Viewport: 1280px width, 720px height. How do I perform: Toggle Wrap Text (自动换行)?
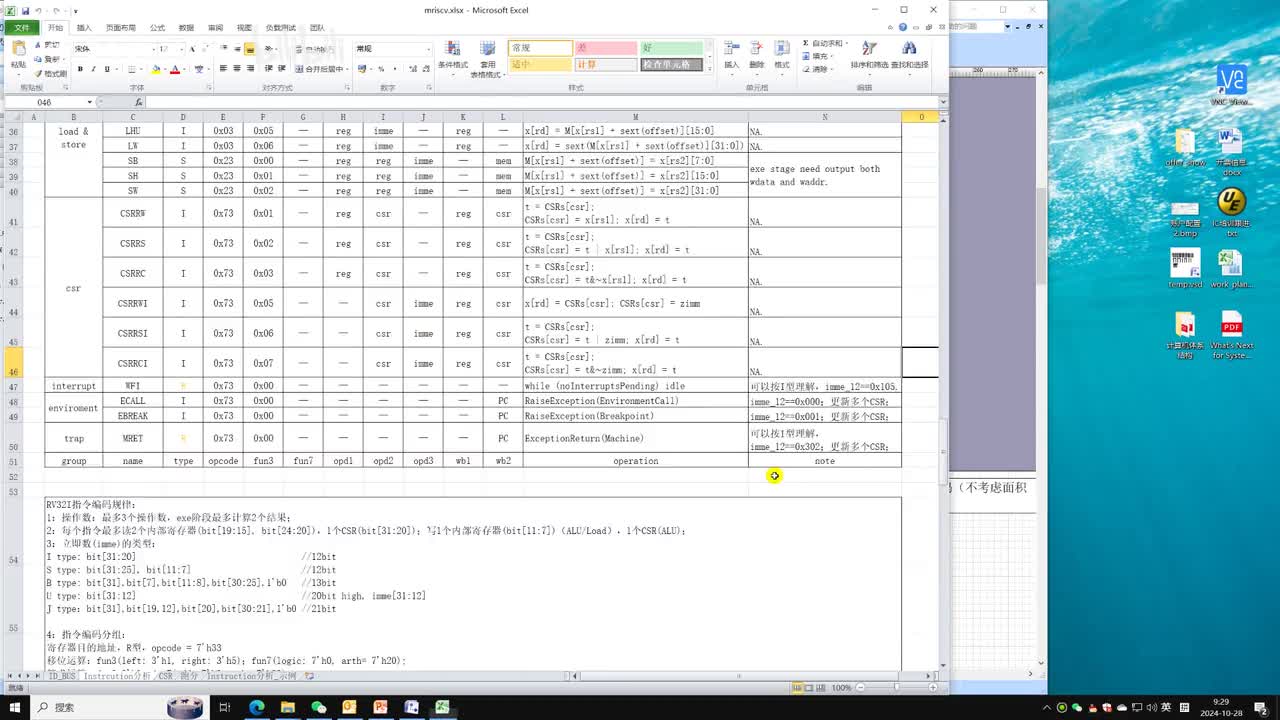click(316, 49)
